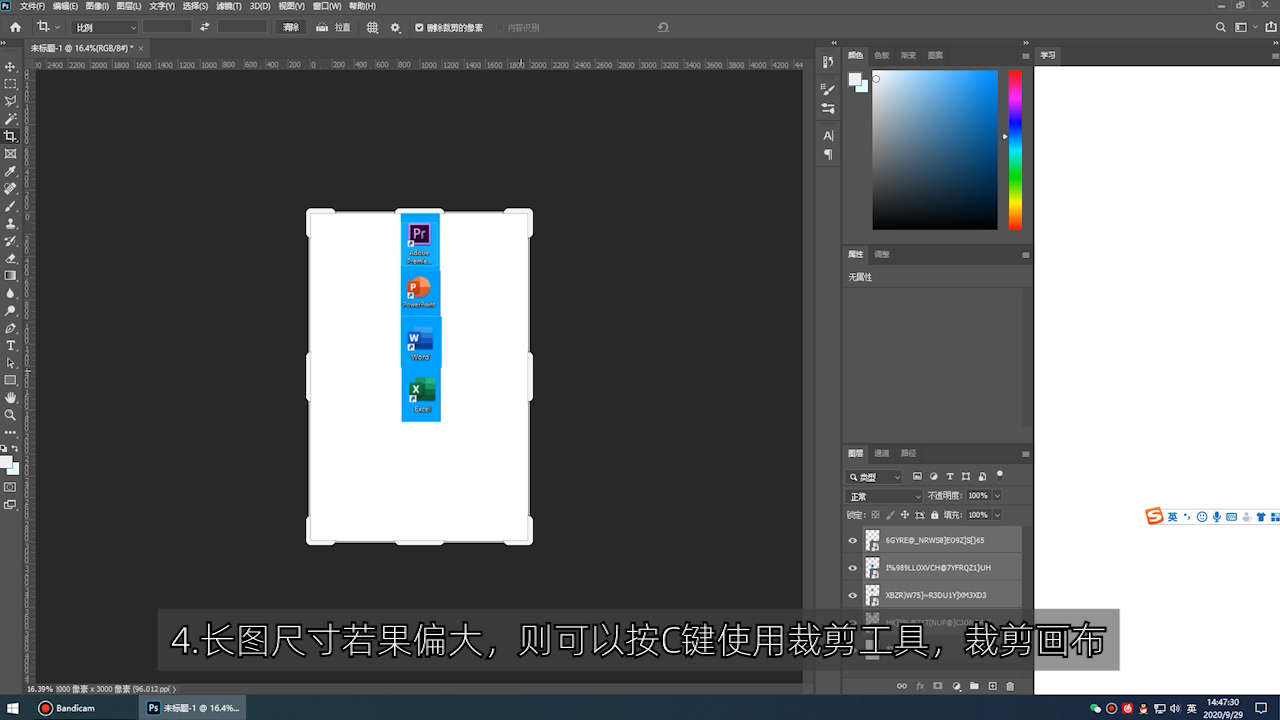Select the Move tool
This screenshot has width=1280, height=720.
pos(11,67)
